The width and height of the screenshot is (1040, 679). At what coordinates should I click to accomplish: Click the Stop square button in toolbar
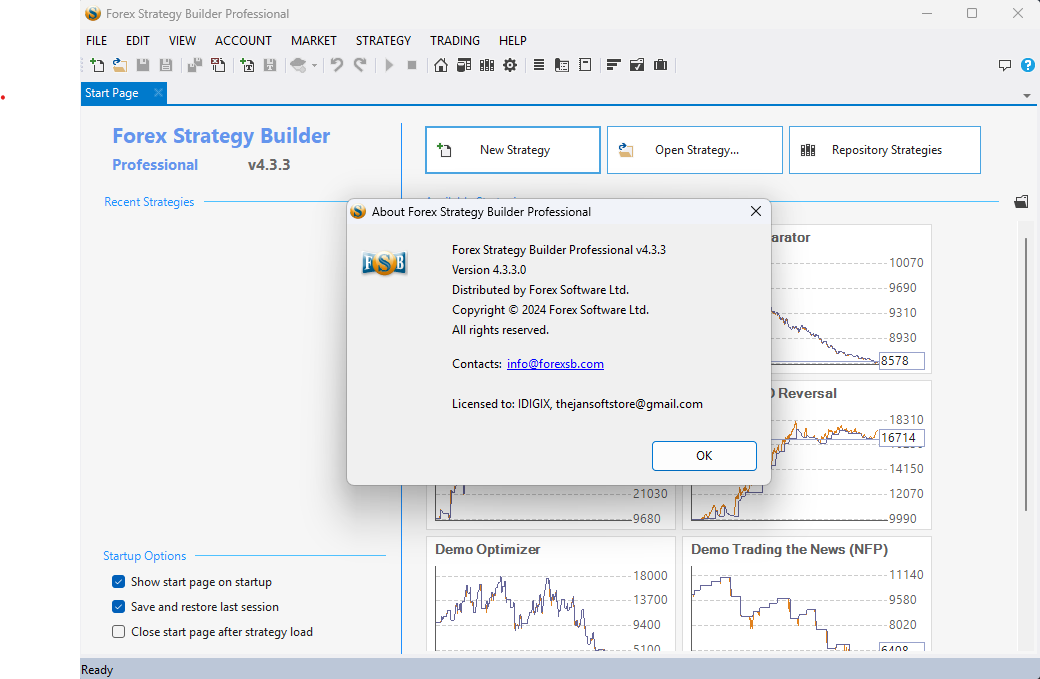[412, 65]
